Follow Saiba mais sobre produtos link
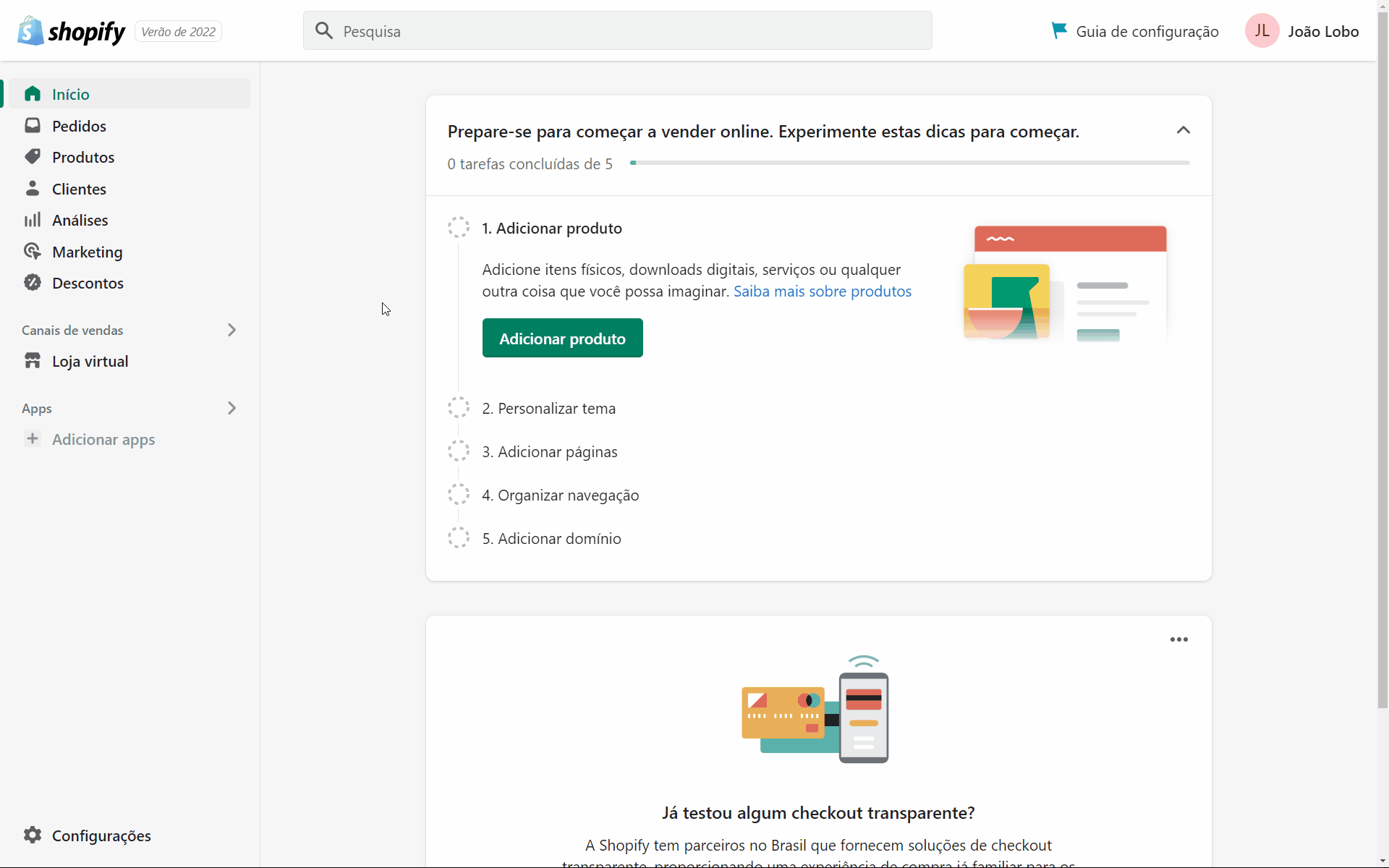Viewport: 1389px width, 868px height. pos(823,291)
